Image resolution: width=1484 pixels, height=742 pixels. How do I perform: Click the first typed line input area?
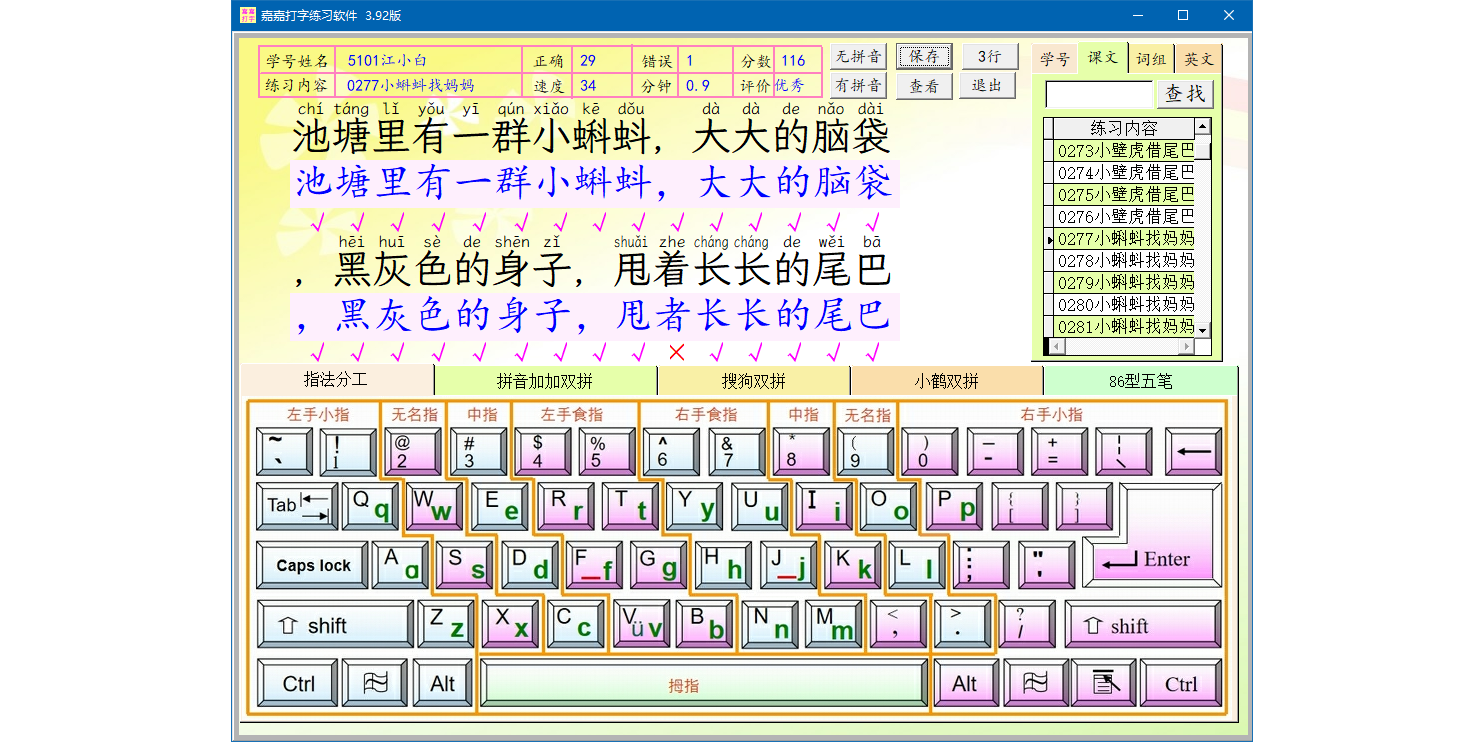(594, 184)
